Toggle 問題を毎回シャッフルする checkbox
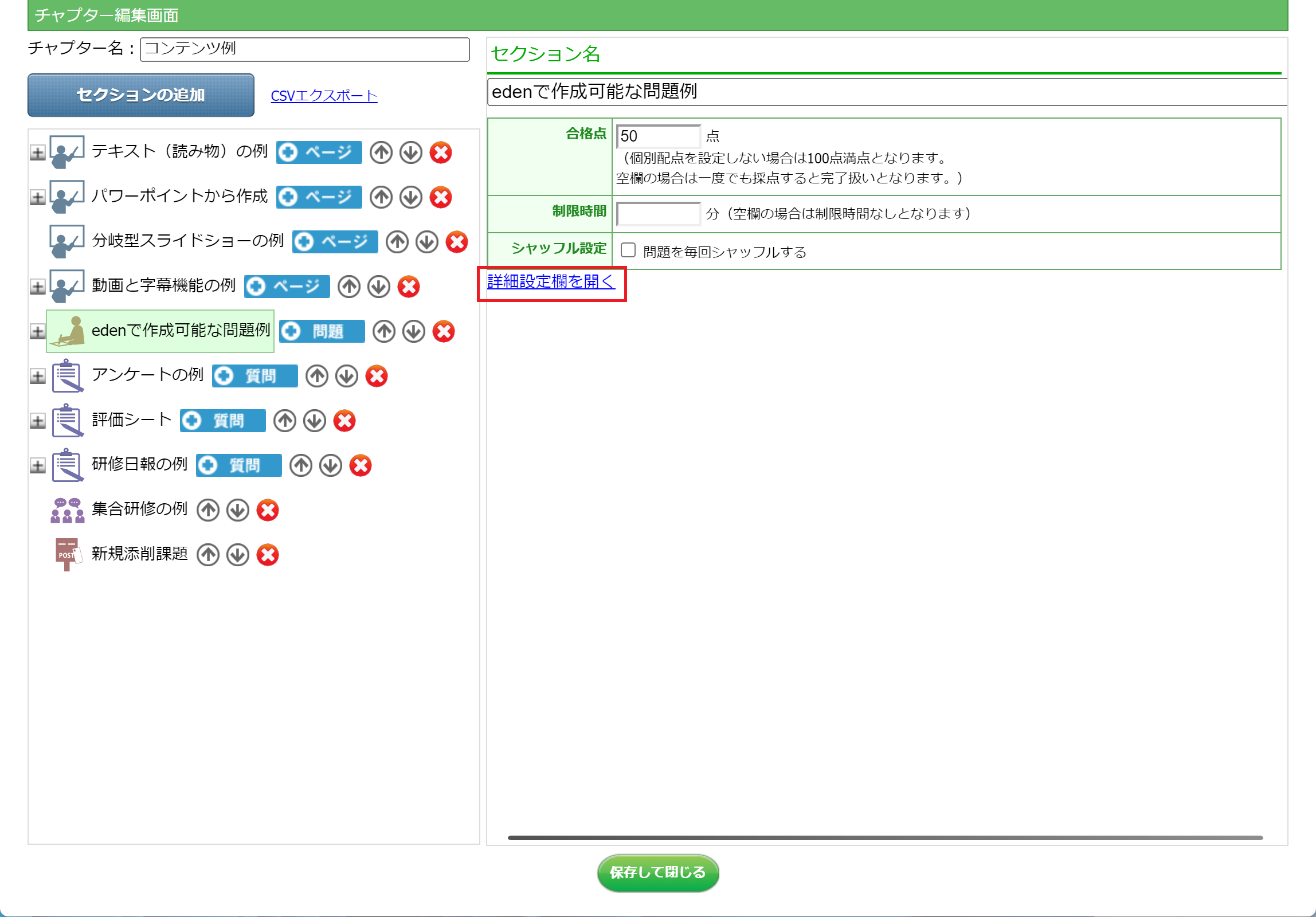1316x917 pixels. (x=628, y=250)
